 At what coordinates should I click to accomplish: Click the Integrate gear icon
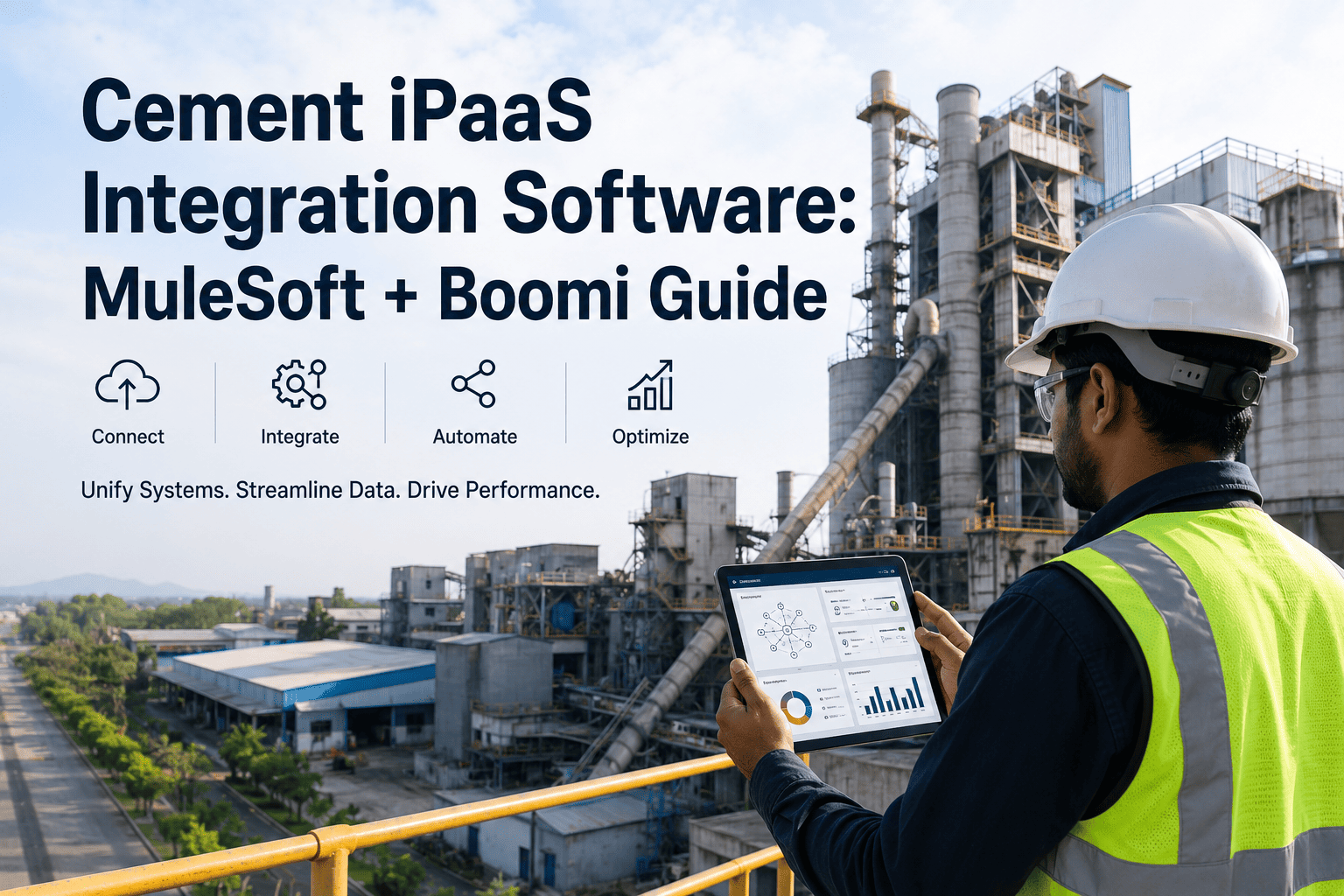pos(299,384)
